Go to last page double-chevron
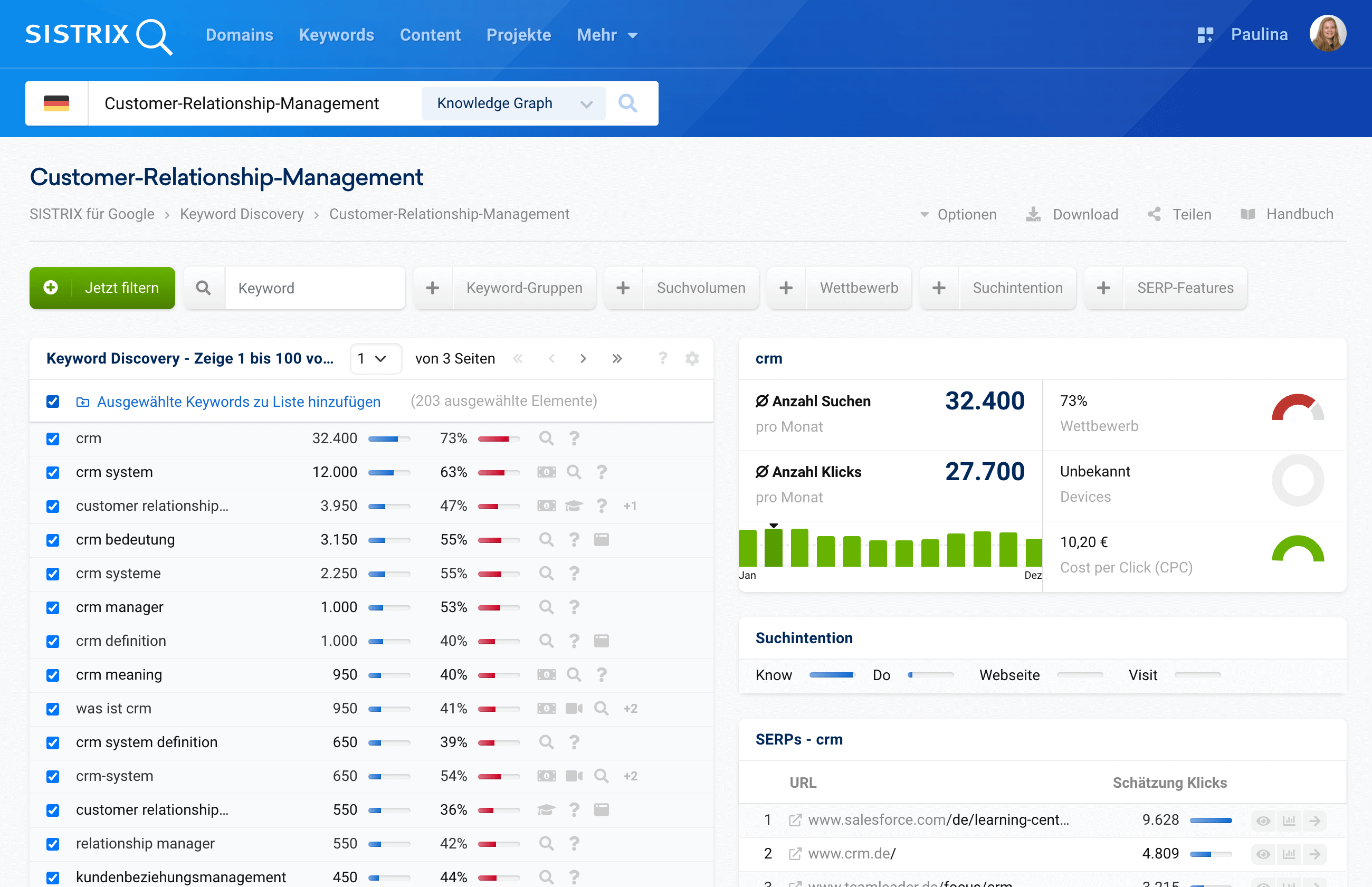Screen dimensions: 1372x887 click(x=617, y=359)
